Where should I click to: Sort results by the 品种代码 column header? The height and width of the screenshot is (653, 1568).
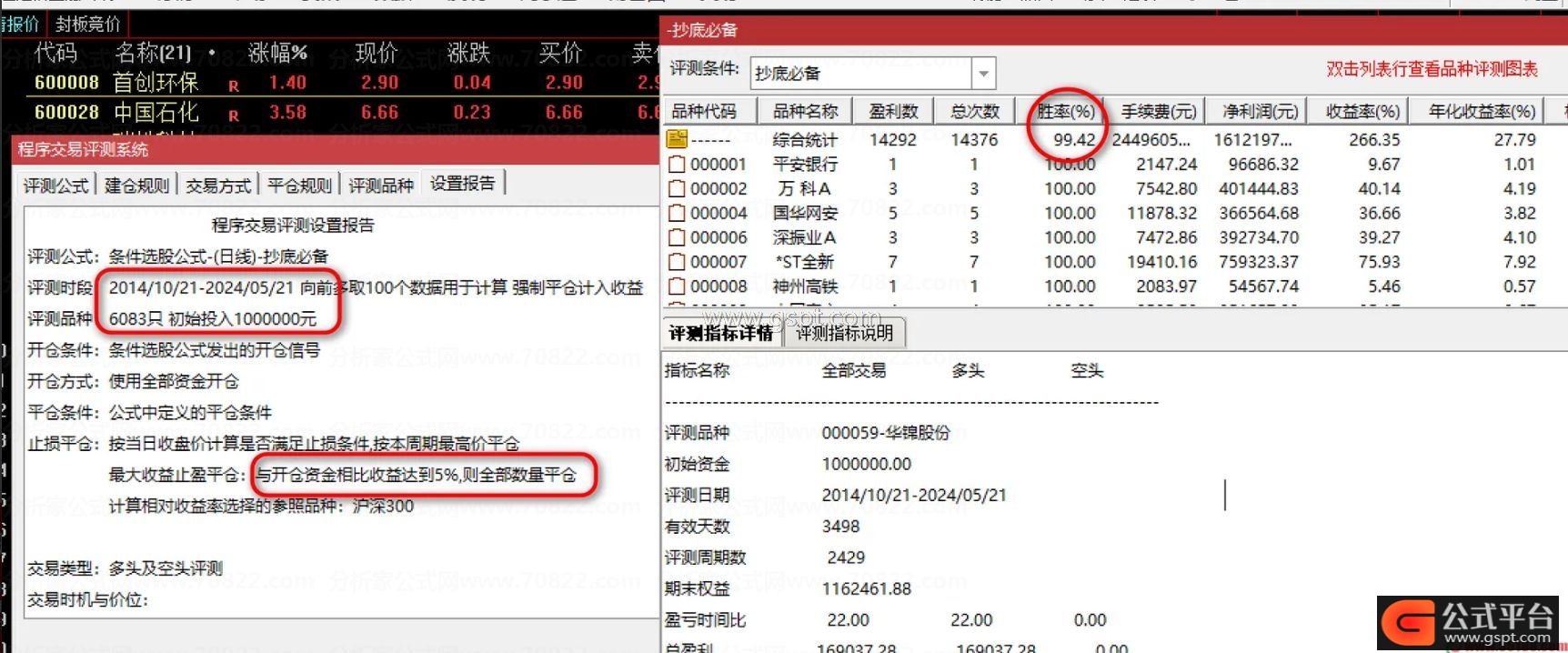[x=704, y=111]
